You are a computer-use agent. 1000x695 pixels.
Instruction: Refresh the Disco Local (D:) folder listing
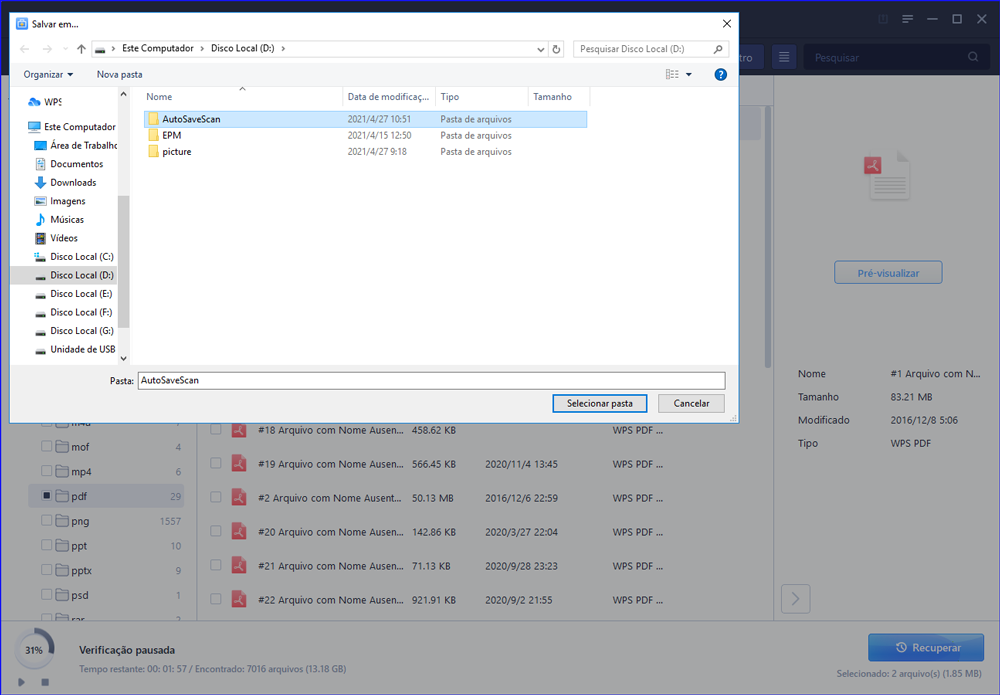tap(556, 49)
